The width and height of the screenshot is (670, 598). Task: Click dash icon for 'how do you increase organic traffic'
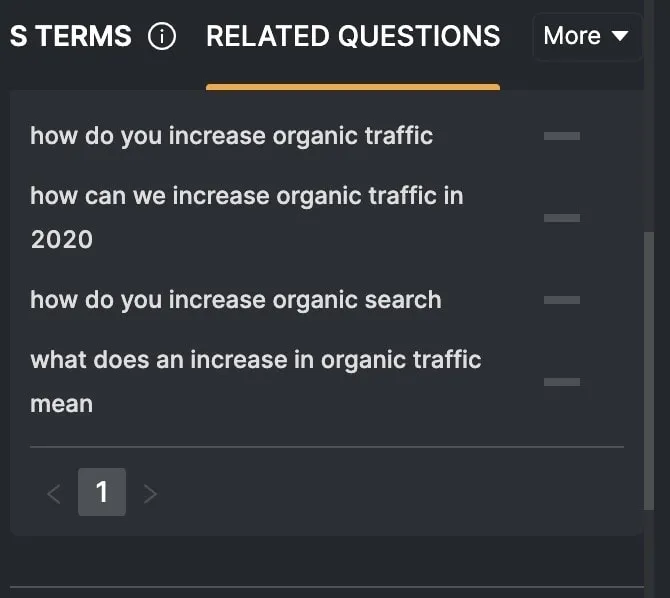pyautogui.click(x=561, y=136)
